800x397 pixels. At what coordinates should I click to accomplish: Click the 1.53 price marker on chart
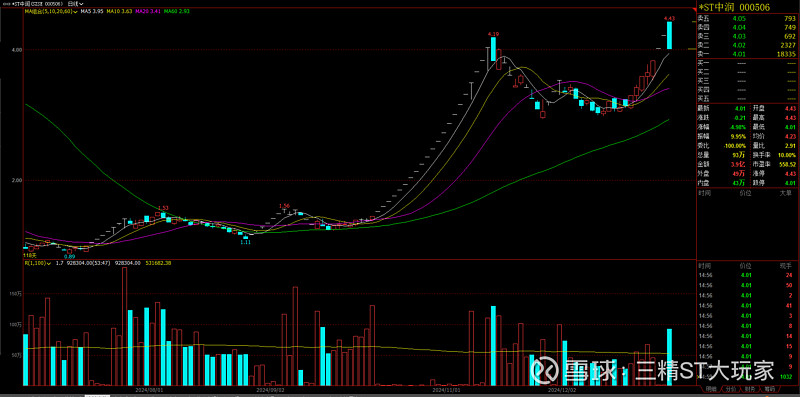click(163, 208)
